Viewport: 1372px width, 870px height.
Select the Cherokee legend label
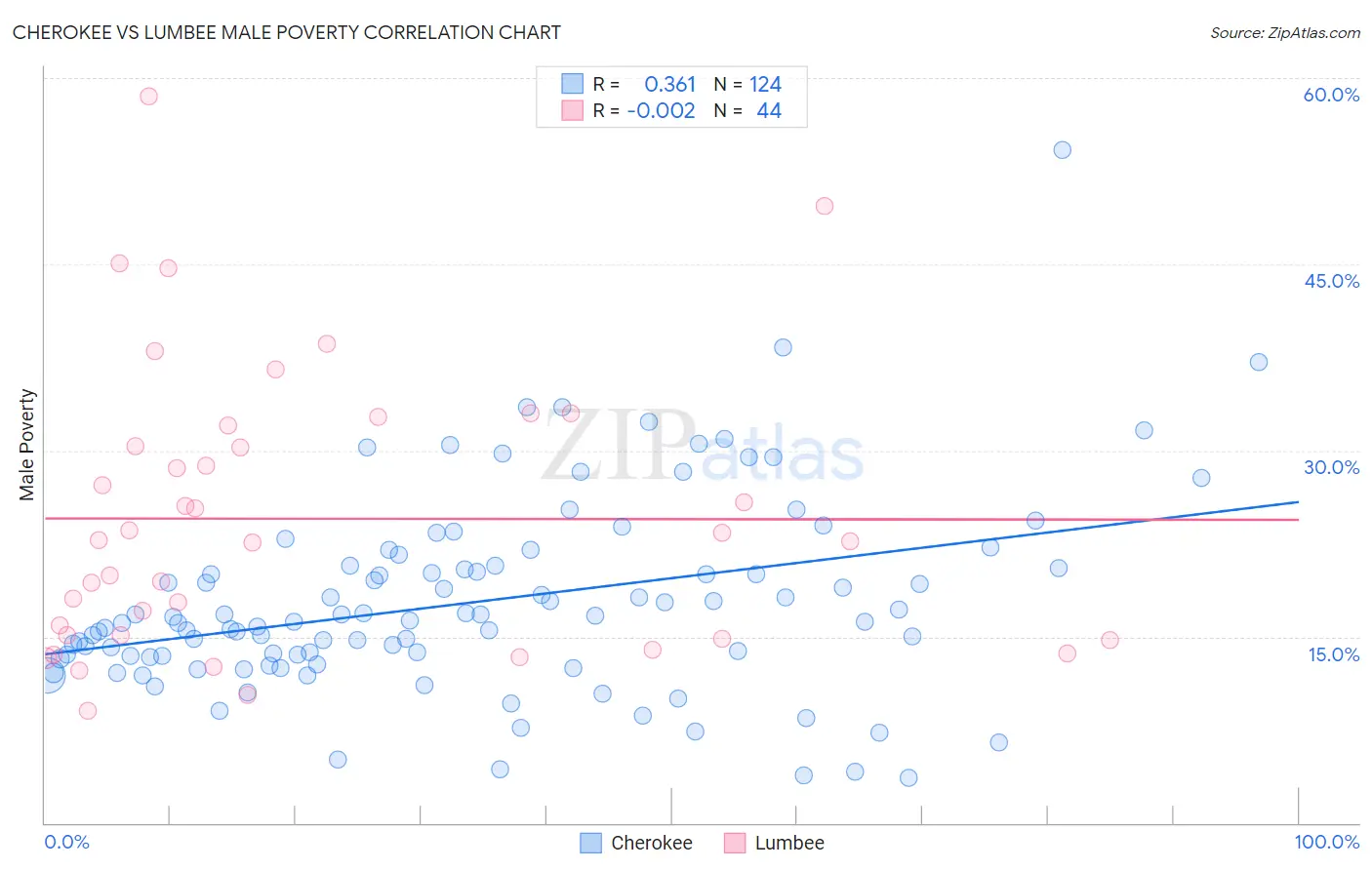pos(652,843)
